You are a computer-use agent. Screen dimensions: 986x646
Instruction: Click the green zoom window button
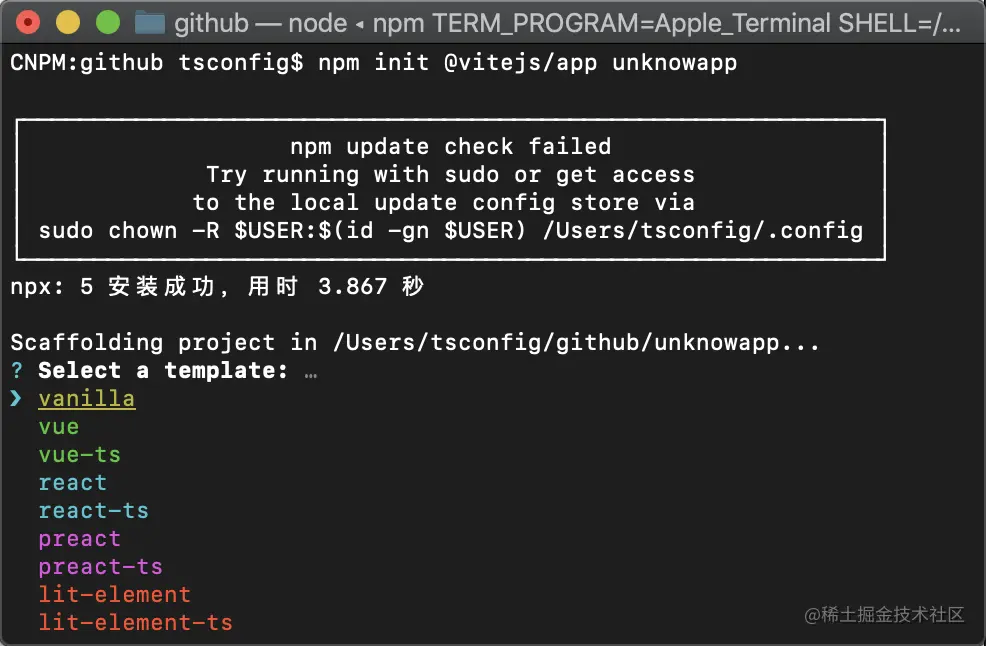[x=105, y=22]
